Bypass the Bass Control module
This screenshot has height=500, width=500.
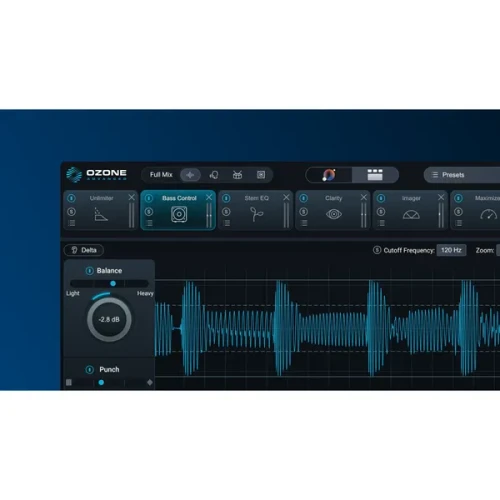pyautogui.click(x=149, y=198)
